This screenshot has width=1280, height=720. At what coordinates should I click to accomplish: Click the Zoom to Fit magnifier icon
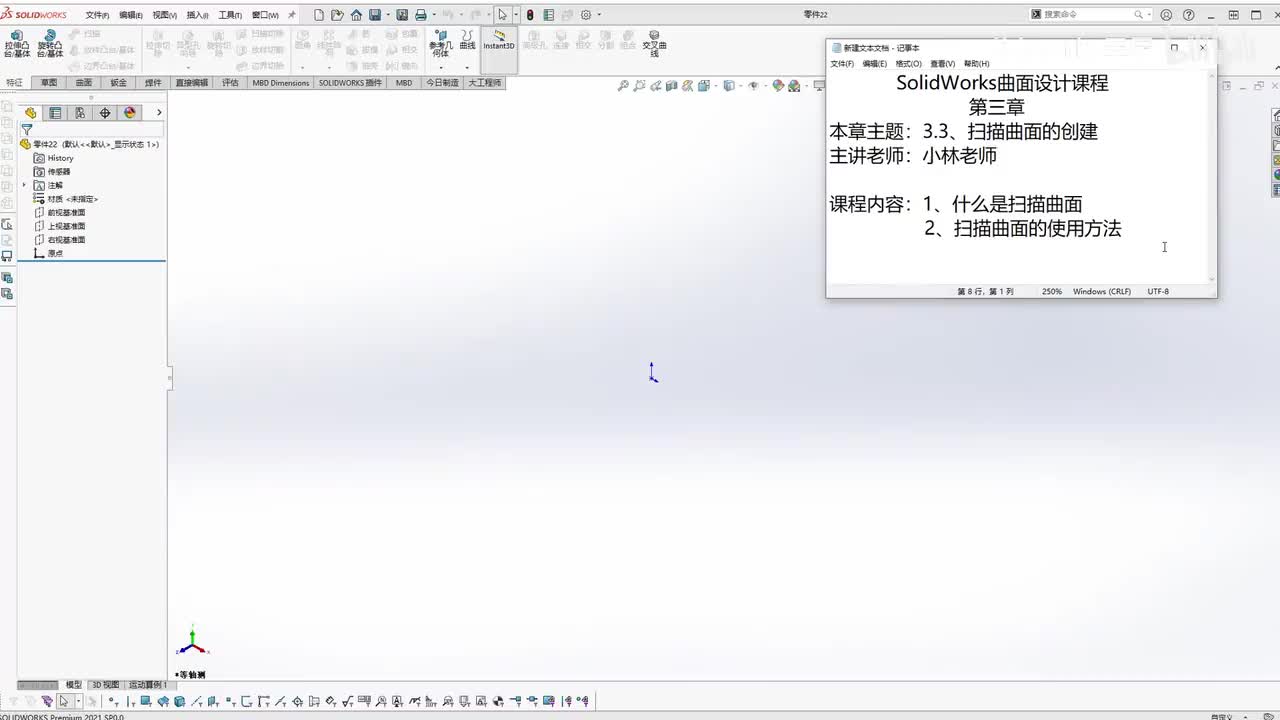pos(623,86)
